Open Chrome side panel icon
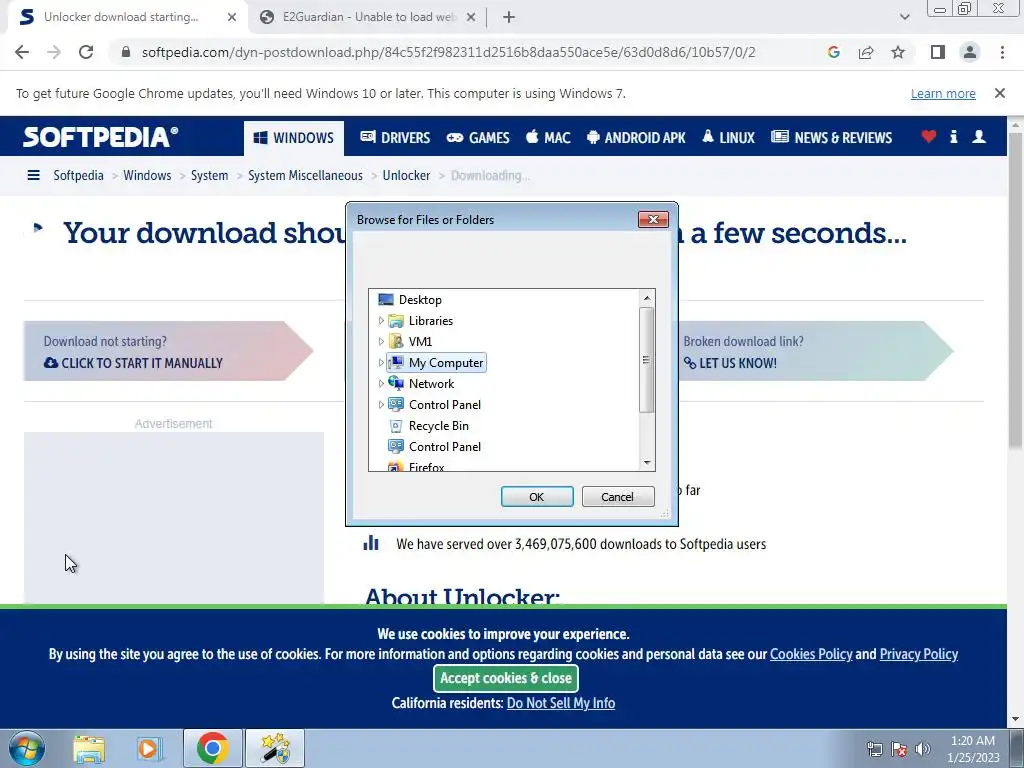 coord(938,52)
